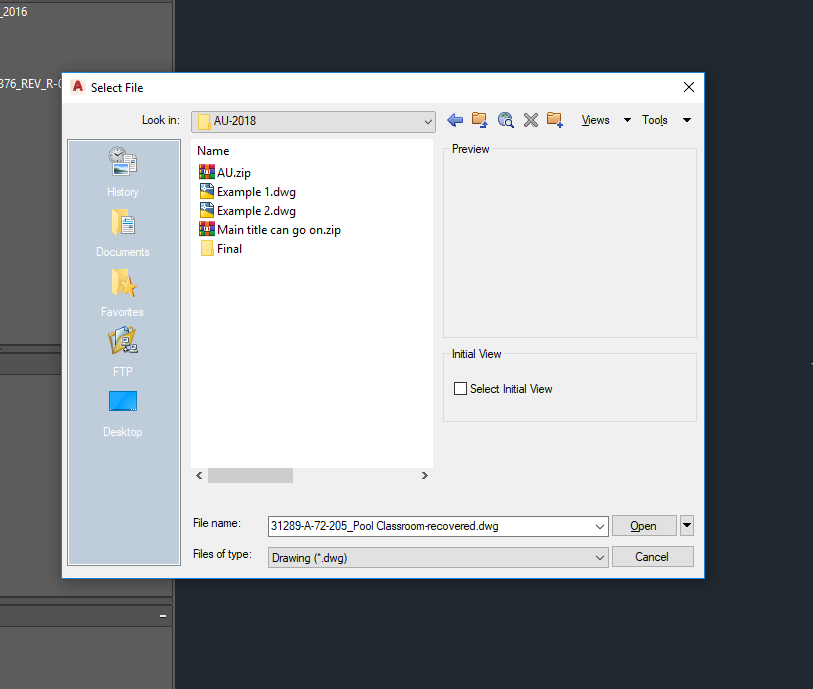
Task: Click the Open button
Action: (644, 525)
